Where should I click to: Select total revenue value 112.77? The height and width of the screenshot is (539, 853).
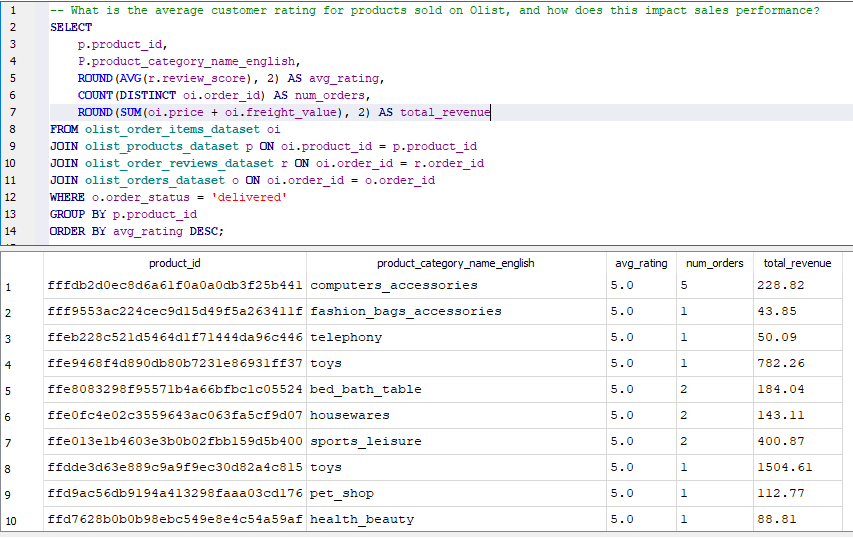pyautogui.click(x=798, y=493)
